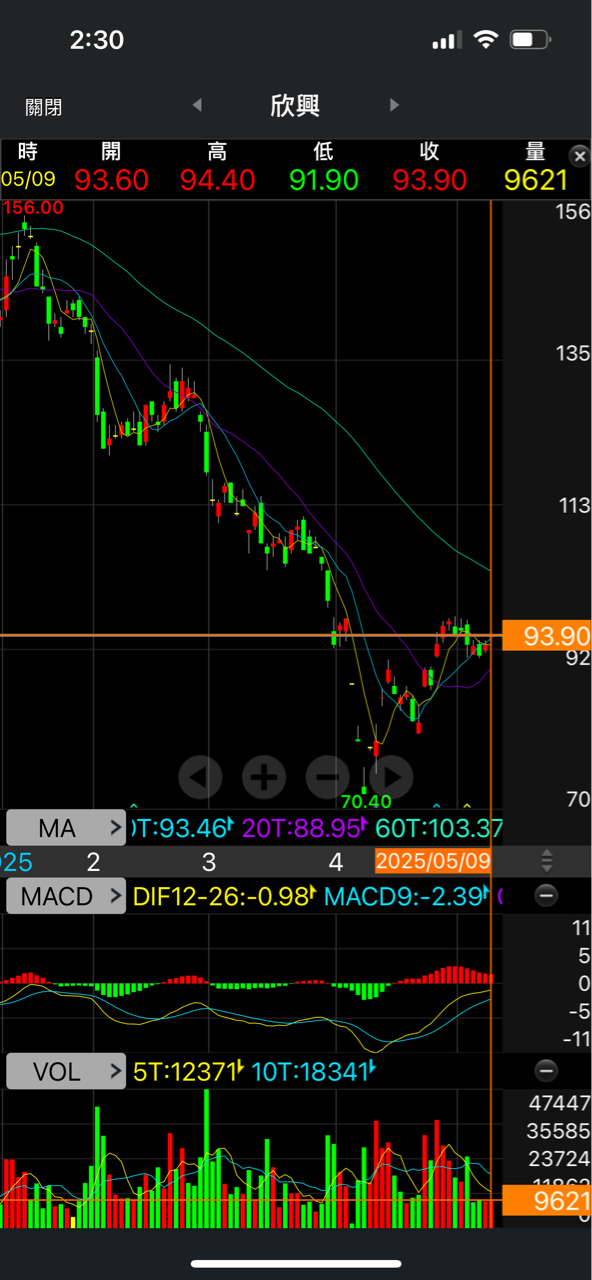Tap the 欣興 stock title
The width and height of the screenshot is (592, 1280).
pyautogui.click(x=295, y=105)
